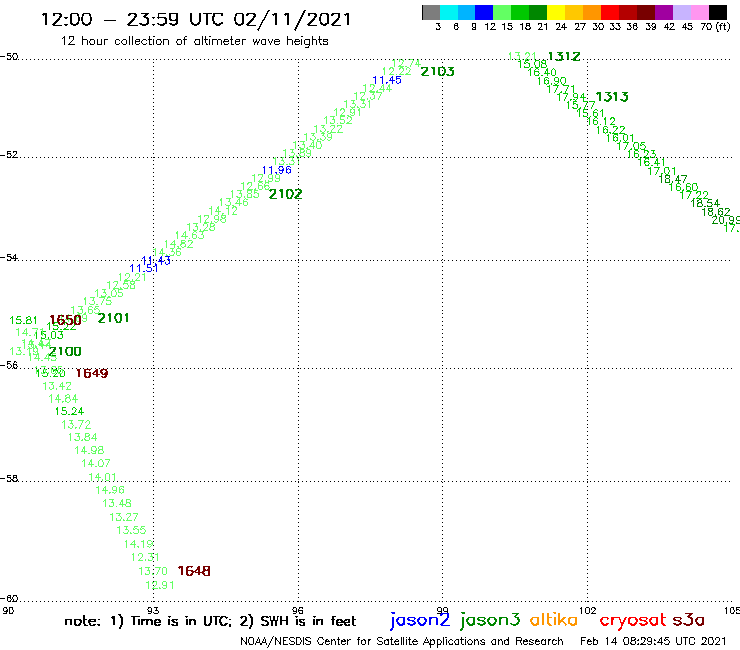This screenshot has width=740, height=650.
Task: Click the cyan swatch in the wave height scale
Action: tap(449, 12)
